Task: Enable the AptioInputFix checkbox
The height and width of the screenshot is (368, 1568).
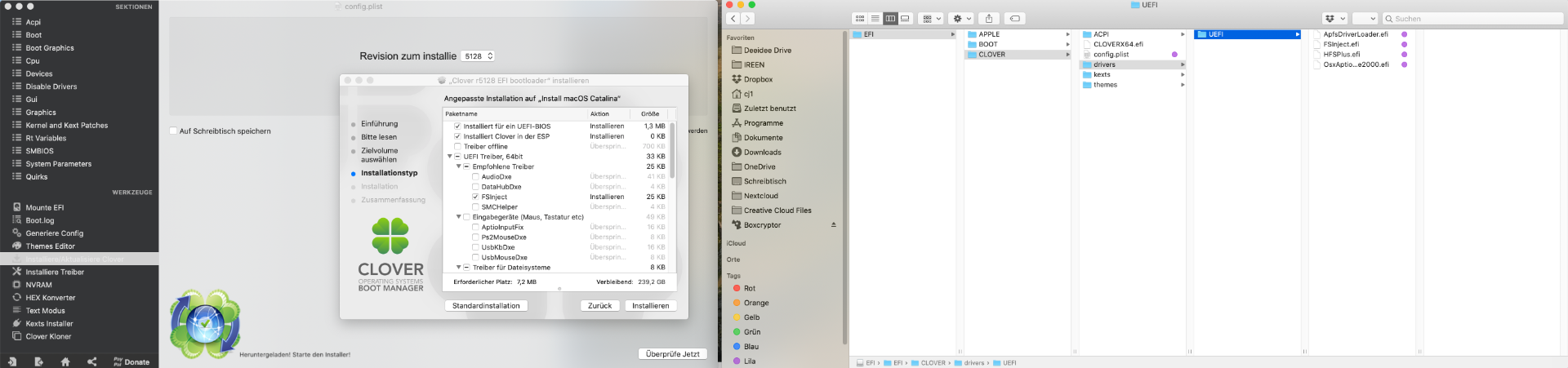Action: (475, 228)
